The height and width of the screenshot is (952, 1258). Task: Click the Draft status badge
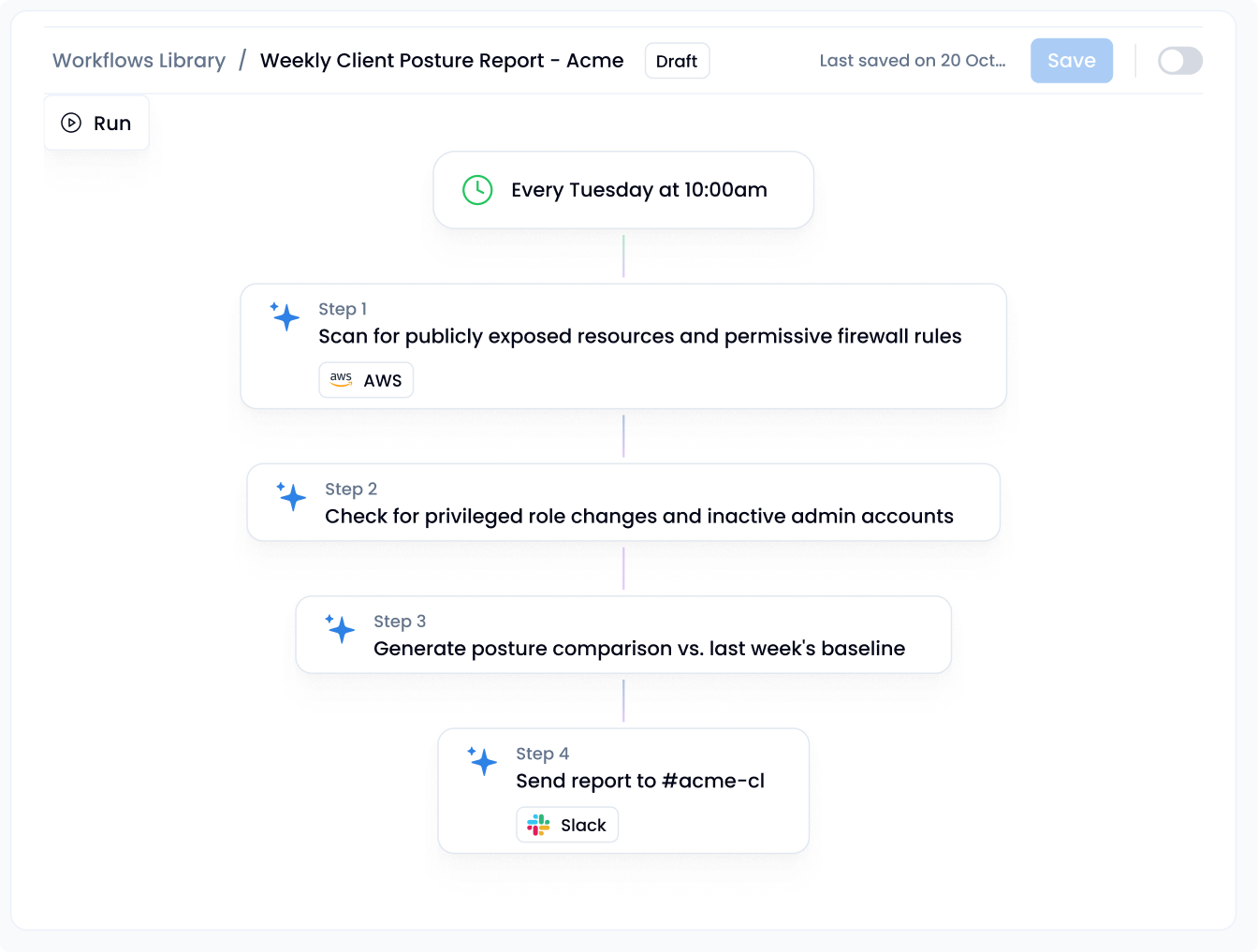pyautogui.click(x=677, y=61)
